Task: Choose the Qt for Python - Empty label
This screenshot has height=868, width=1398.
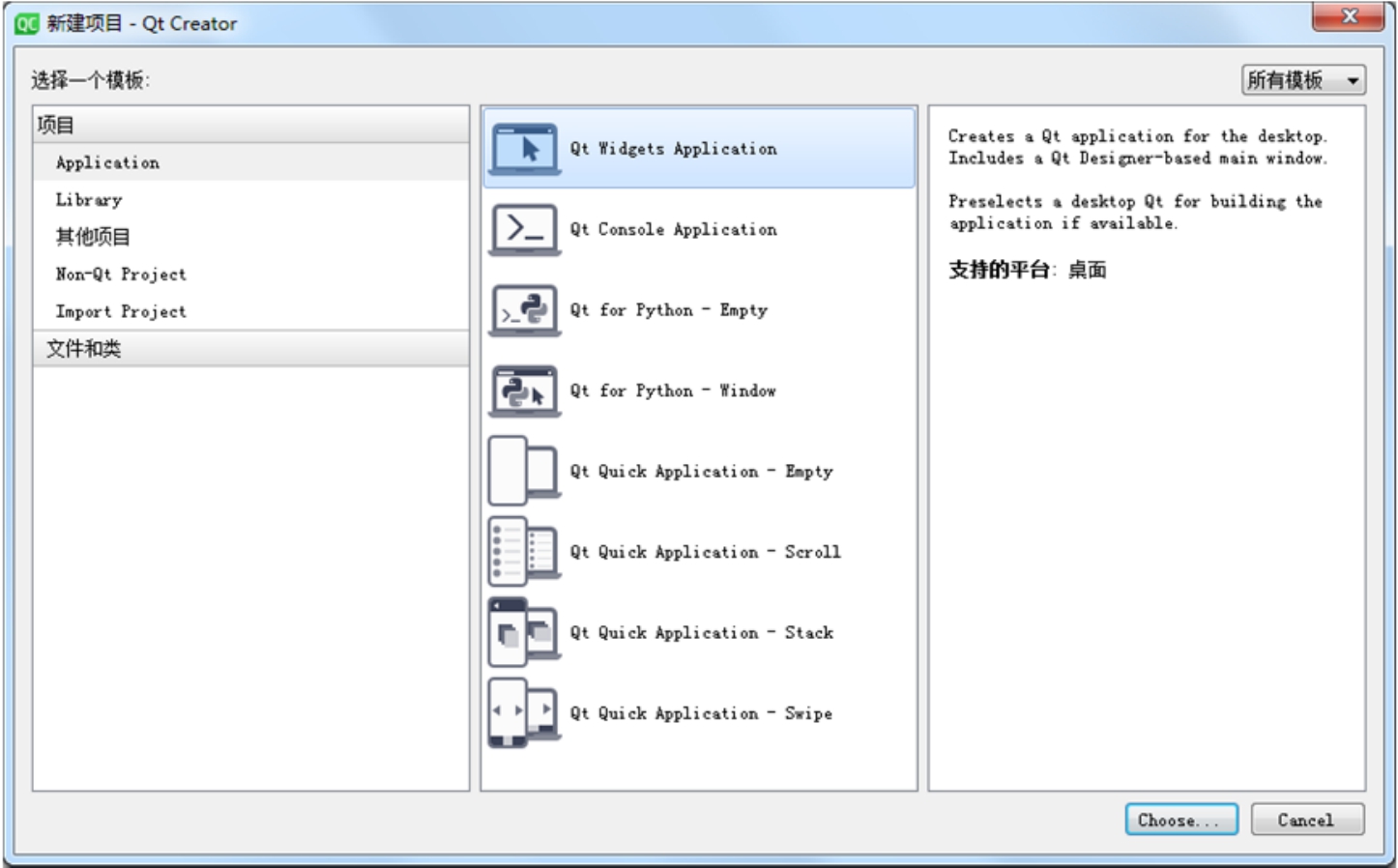Action: [668, 310]
